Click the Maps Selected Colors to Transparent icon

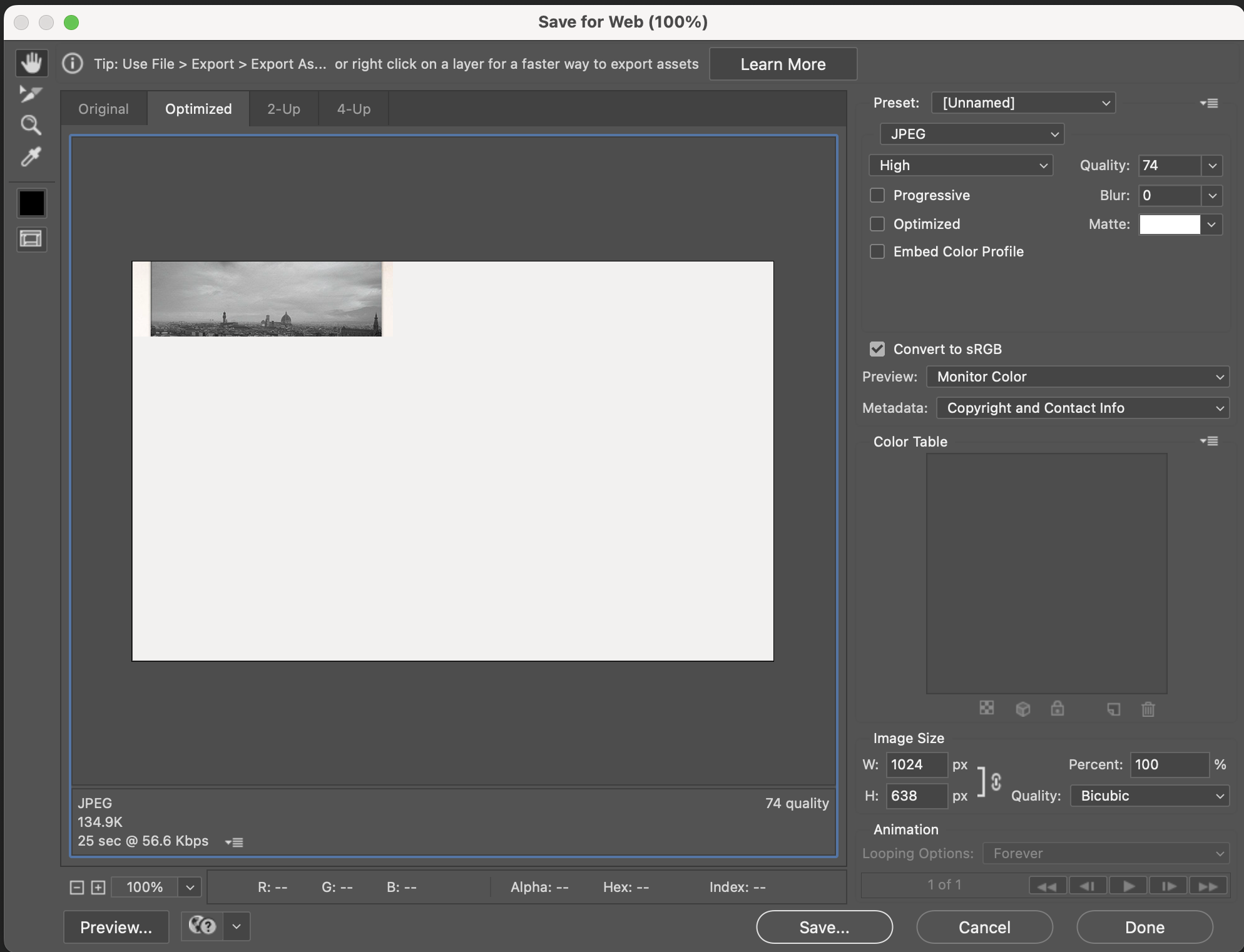point(987,709)
